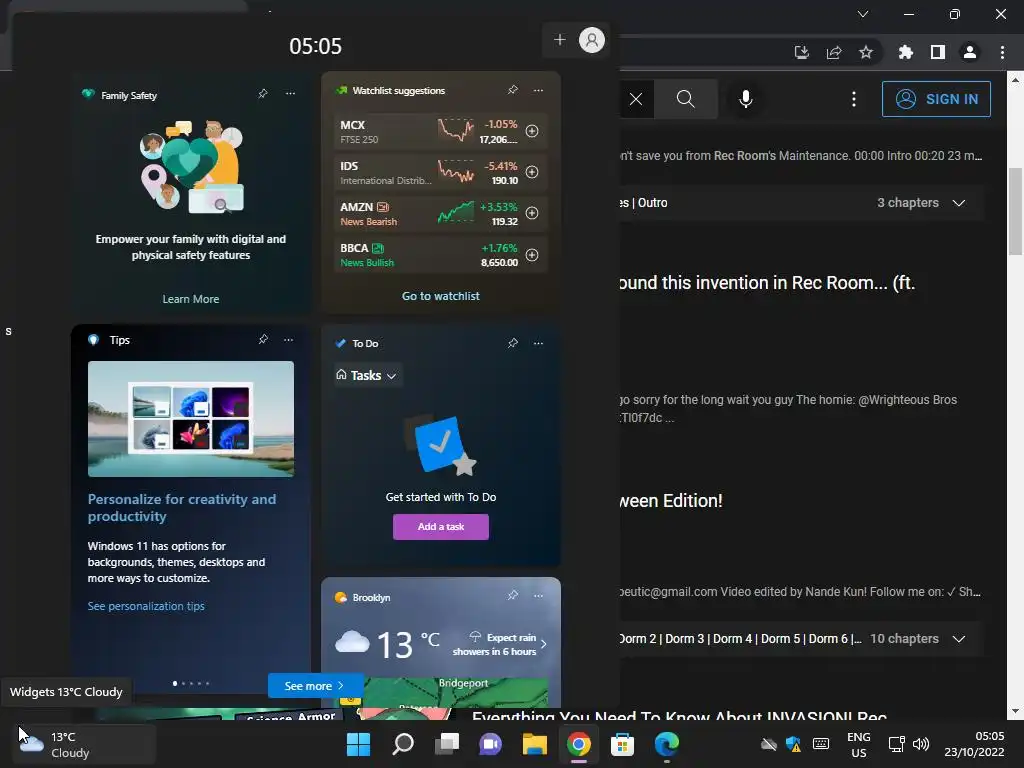Screen dimensions: 1024x768
Task: Add IDS to watchlist
Action: point(532,172)
